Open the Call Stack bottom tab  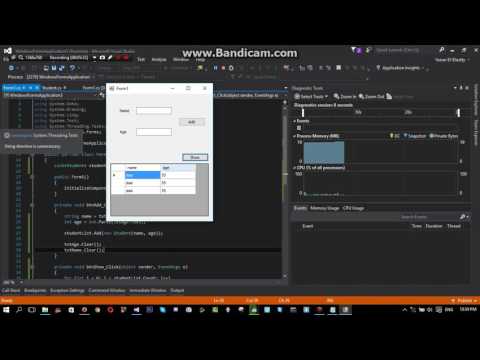point(11,291)
